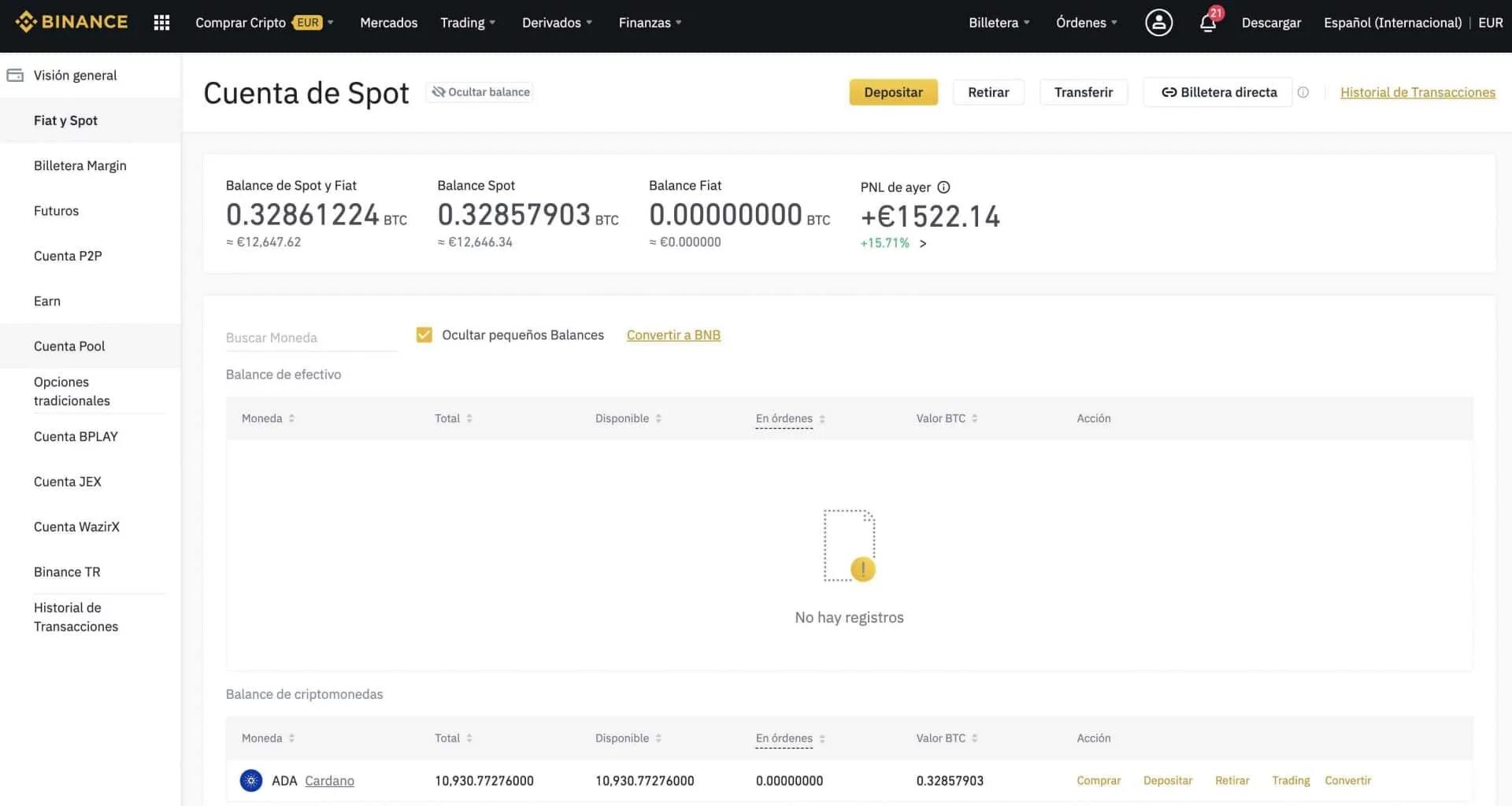Toggle Ocultar pequeños Balances checkbox
This screenshot has width=1512, height=806.
coord(424,335)
